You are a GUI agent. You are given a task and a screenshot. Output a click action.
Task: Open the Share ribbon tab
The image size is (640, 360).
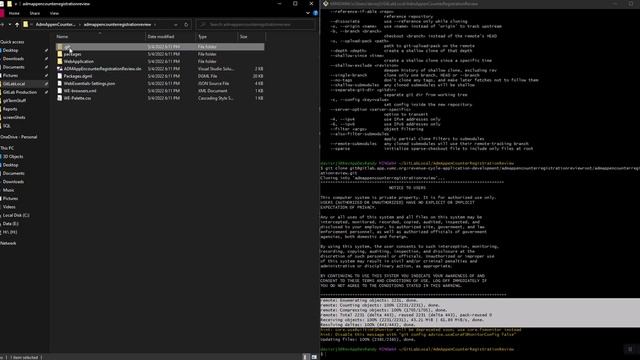pos(35,13)
